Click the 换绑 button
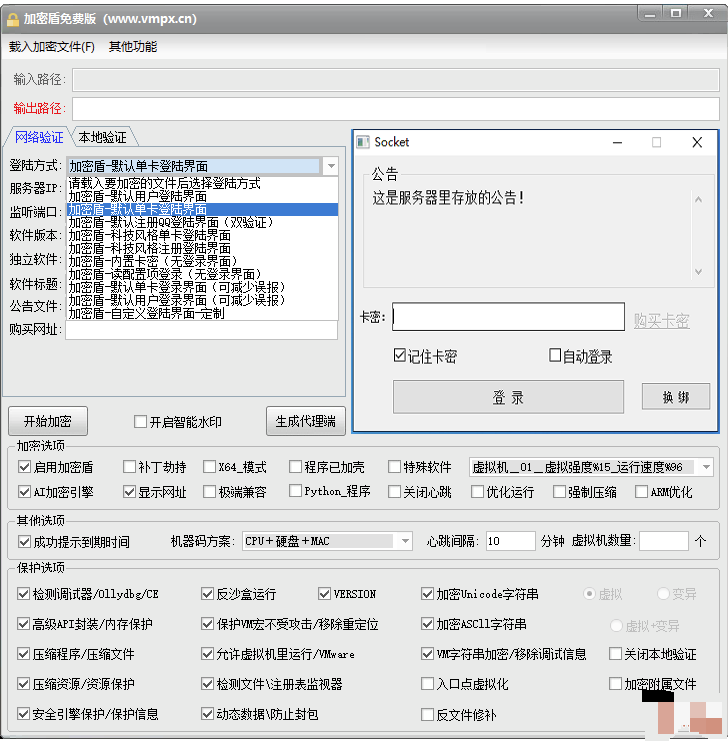This screenshot has width=728, height=752. [x=675, y=397]
